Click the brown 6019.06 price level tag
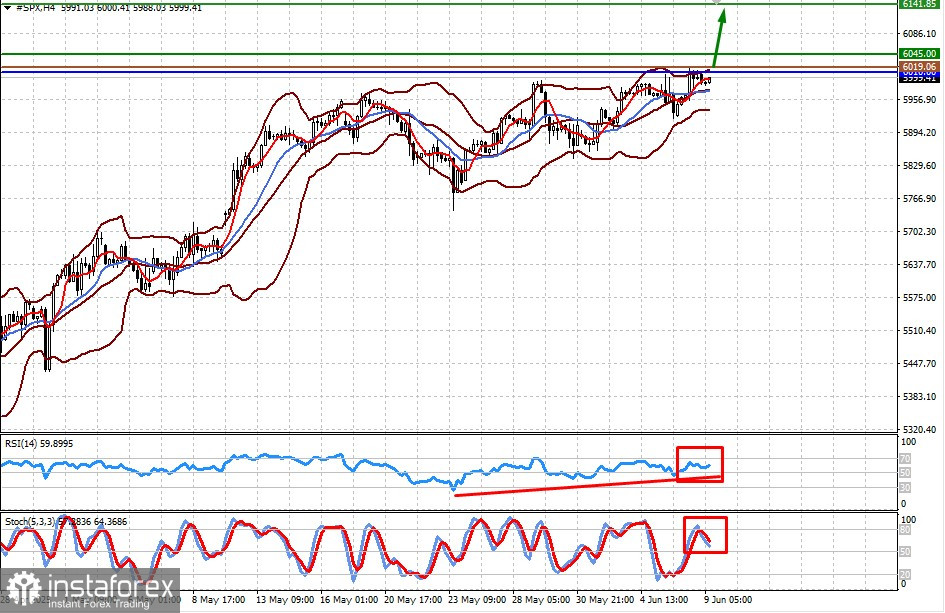945x613 pixels. click(918, 67)
